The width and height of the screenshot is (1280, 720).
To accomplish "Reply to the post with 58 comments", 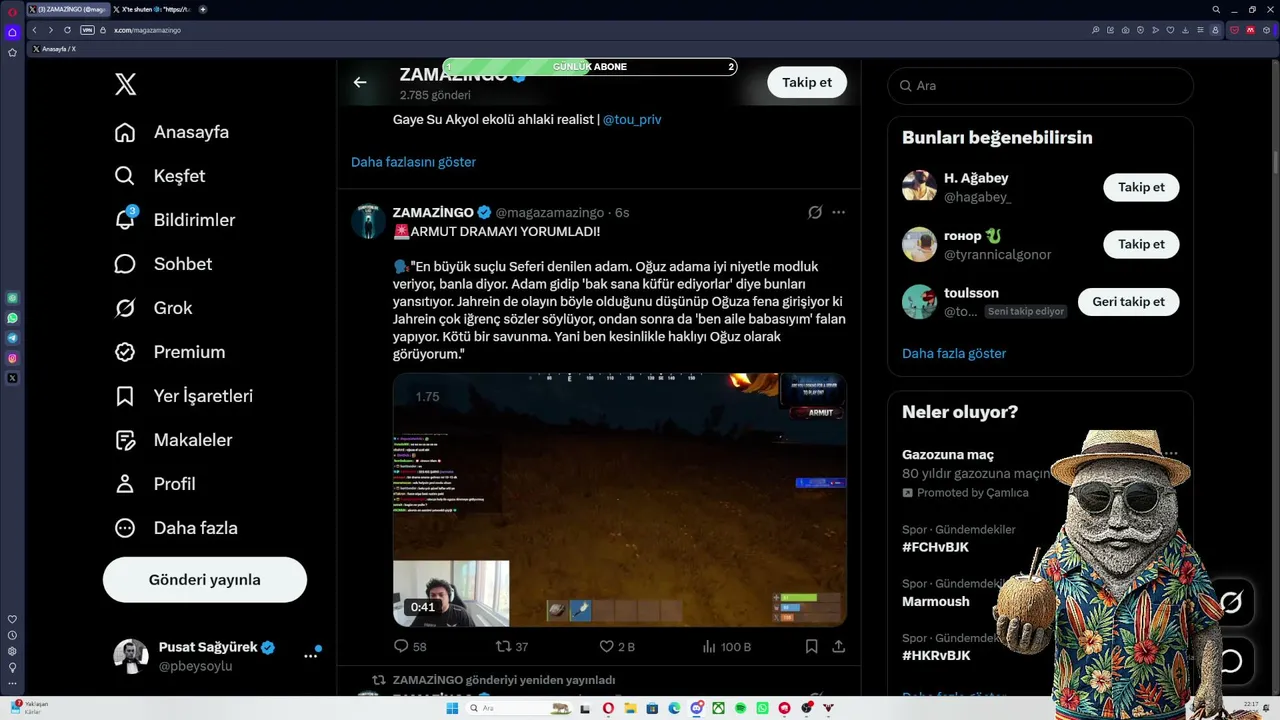I will tap(410, 647).
